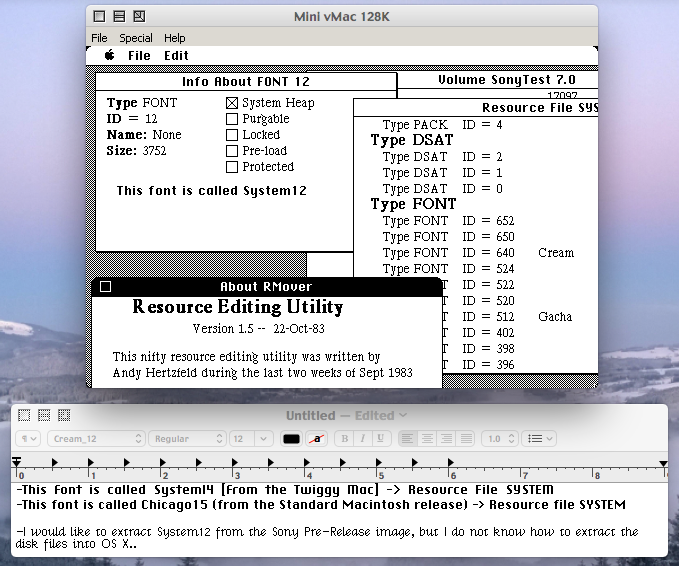Click the right margin marker on ruler
Image resolution: width=679 pixels, height=566 pixels.
click(x=663, y=464)
